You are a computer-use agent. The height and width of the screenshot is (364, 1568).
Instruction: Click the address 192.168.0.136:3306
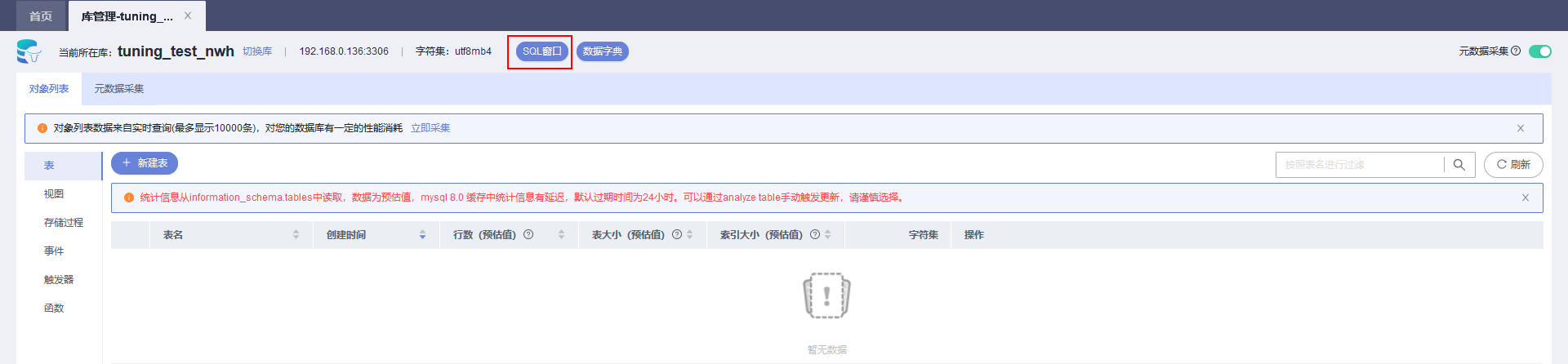(344, 51)
